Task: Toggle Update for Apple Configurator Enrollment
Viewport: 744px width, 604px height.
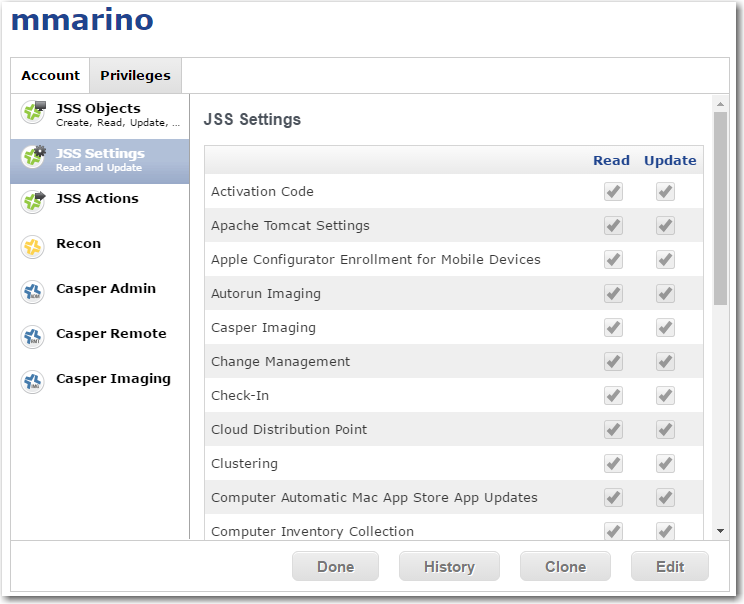Action: pyautogui.click(x=665, y=260)
